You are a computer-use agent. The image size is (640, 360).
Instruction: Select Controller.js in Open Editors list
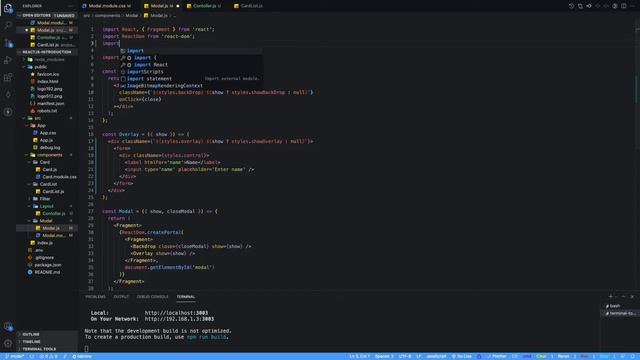[47, 37]
